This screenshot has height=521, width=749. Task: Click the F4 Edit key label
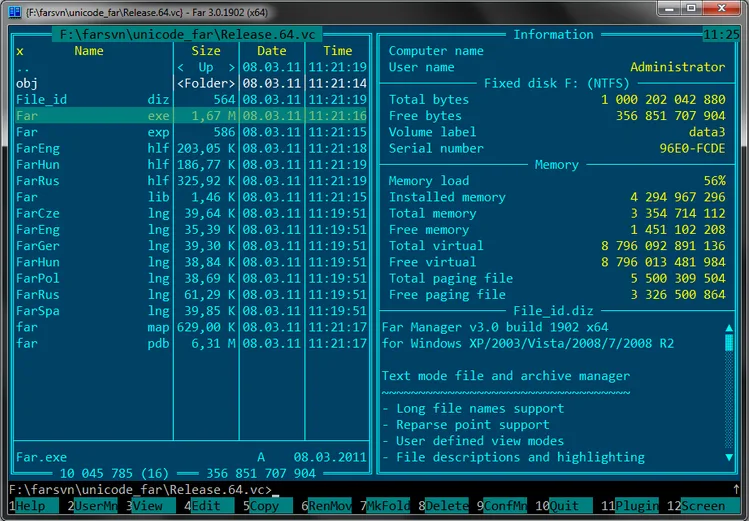point(209,506)
